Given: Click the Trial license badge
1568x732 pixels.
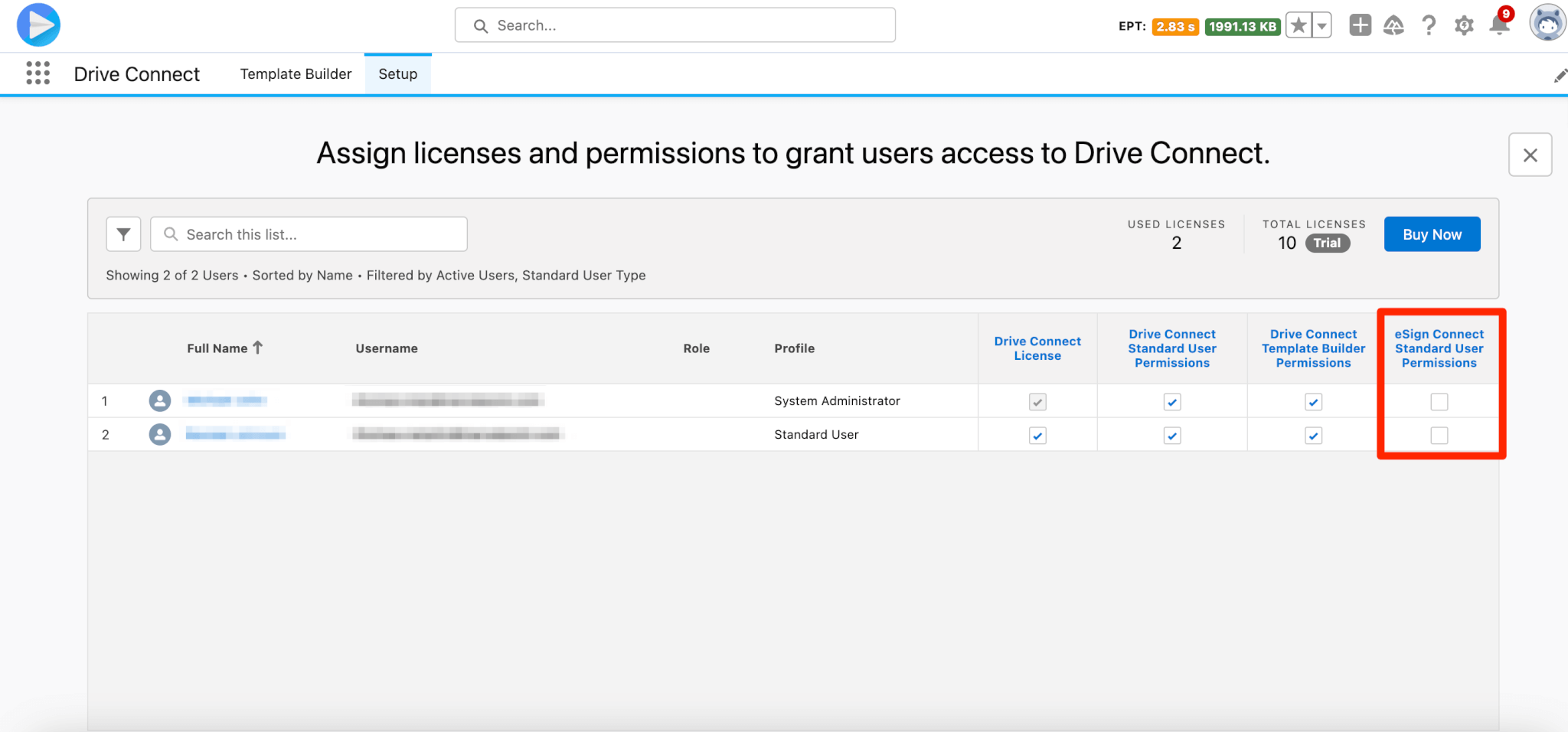Looking at the screenshot, I should 1327,243.
